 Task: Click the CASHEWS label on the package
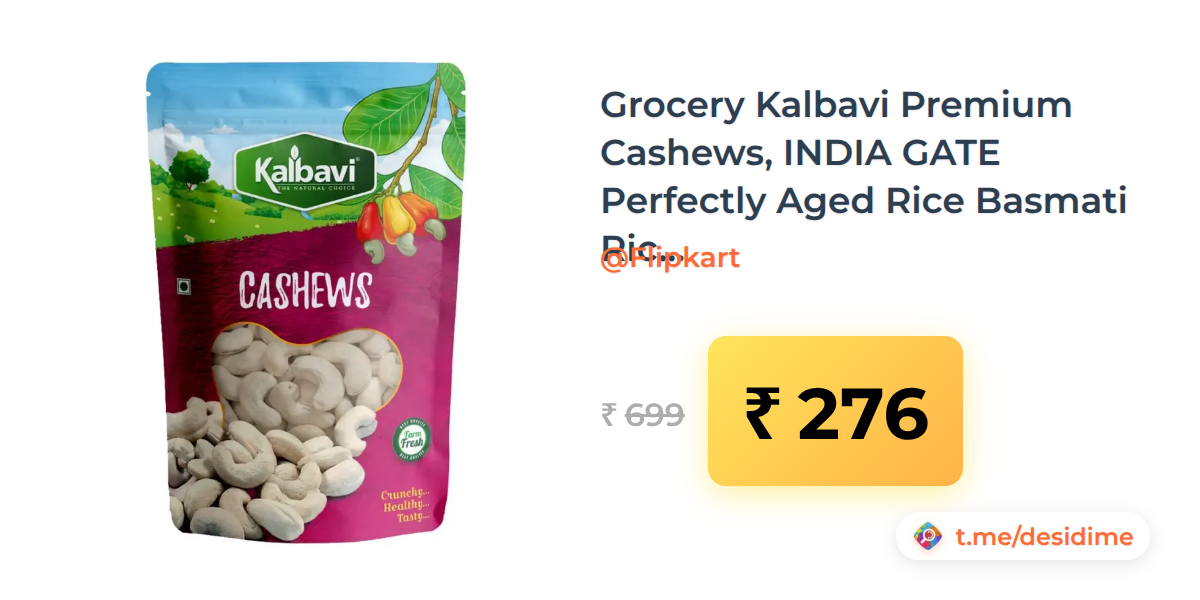pyautogui.click(x=305, y=289)
